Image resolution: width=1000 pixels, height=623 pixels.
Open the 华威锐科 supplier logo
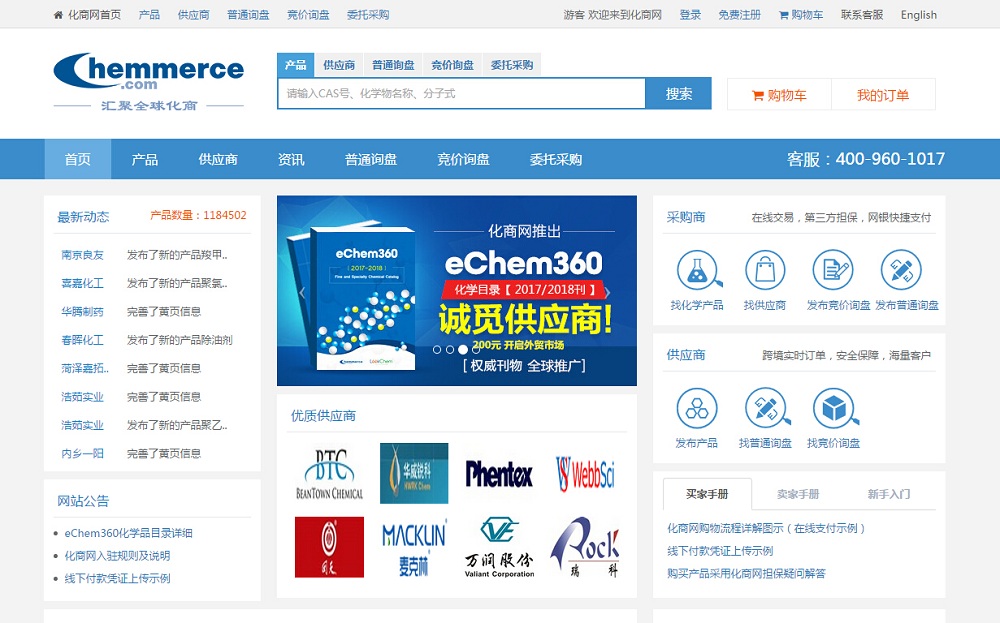click(x=414, y=474)
